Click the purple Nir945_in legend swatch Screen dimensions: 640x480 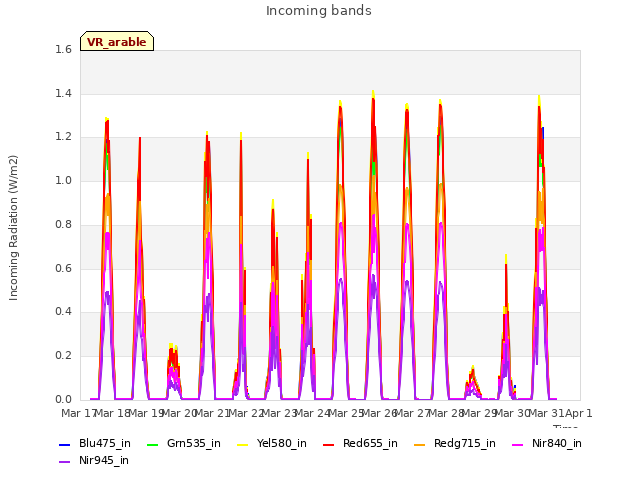tap(64, 462)
